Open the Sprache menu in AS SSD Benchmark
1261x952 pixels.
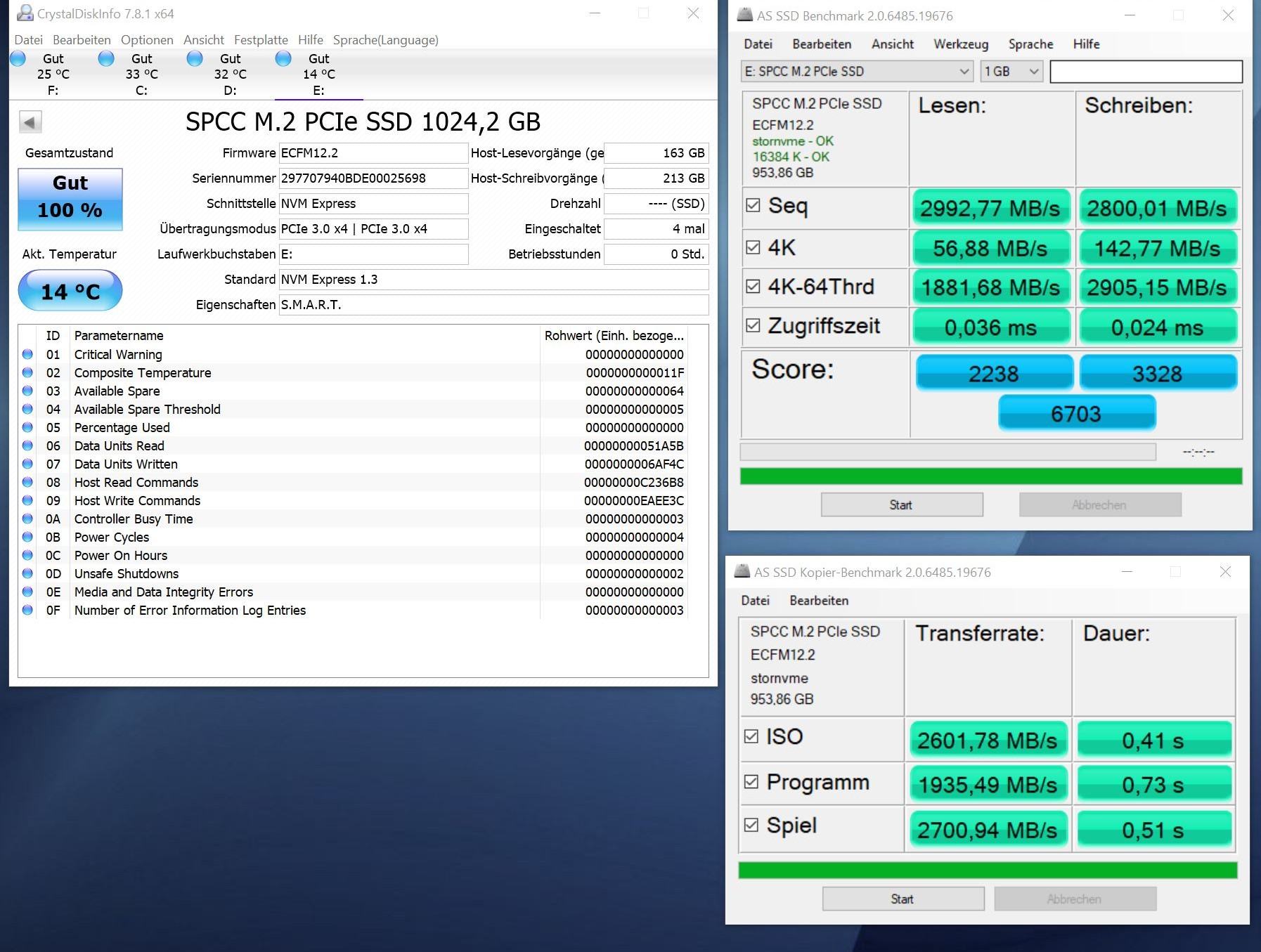(1030, 44)
